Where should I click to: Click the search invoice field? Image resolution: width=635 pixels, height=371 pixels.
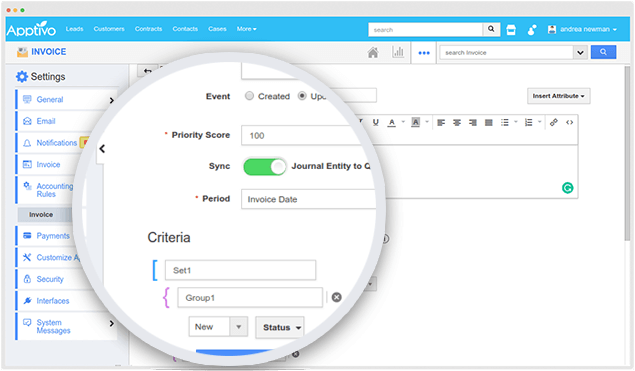(x=506, y=53)
